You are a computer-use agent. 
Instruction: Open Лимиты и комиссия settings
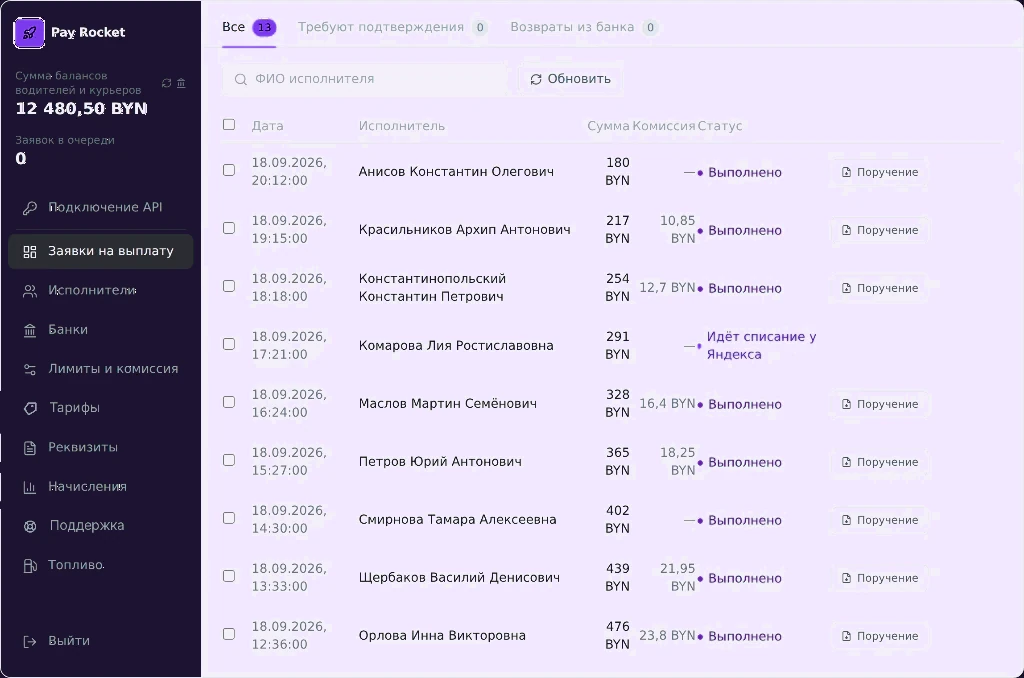(101, 369)
